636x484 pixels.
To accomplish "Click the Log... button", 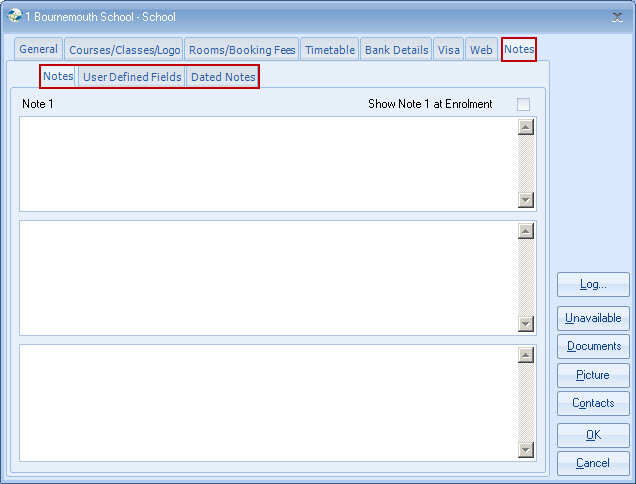I will pyautogui.click(x=593, y=285).
